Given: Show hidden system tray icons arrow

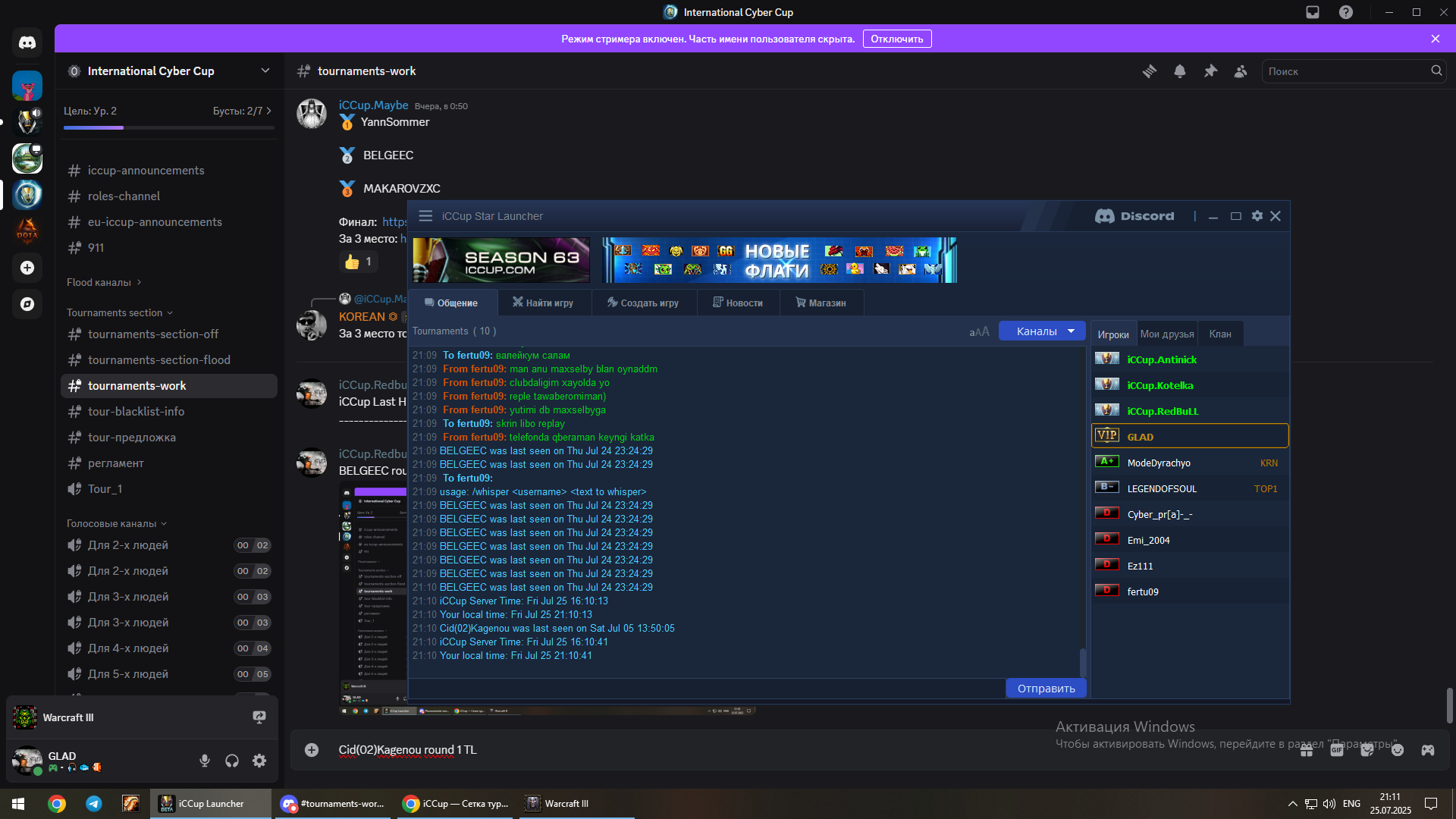Looking at the screenshot, I should point(1292,804).
